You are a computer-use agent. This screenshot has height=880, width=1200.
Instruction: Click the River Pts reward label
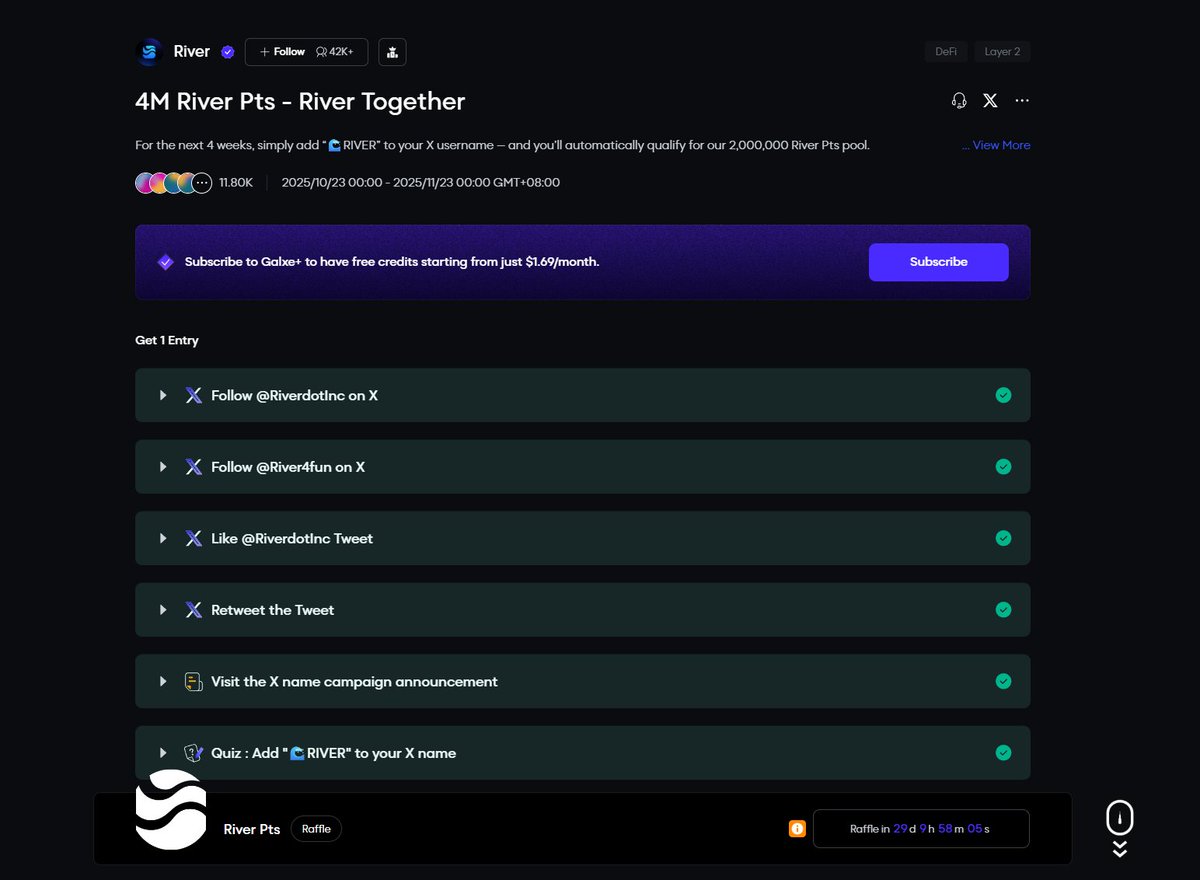point(252,829)
